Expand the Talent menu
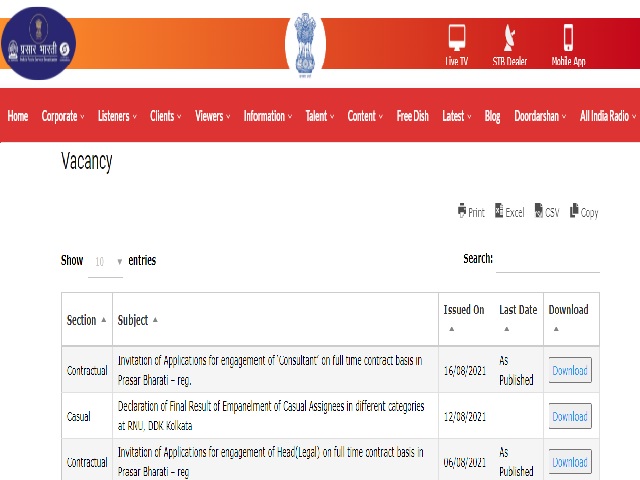This screenshot has width=640, height=480. pos(320,116)
